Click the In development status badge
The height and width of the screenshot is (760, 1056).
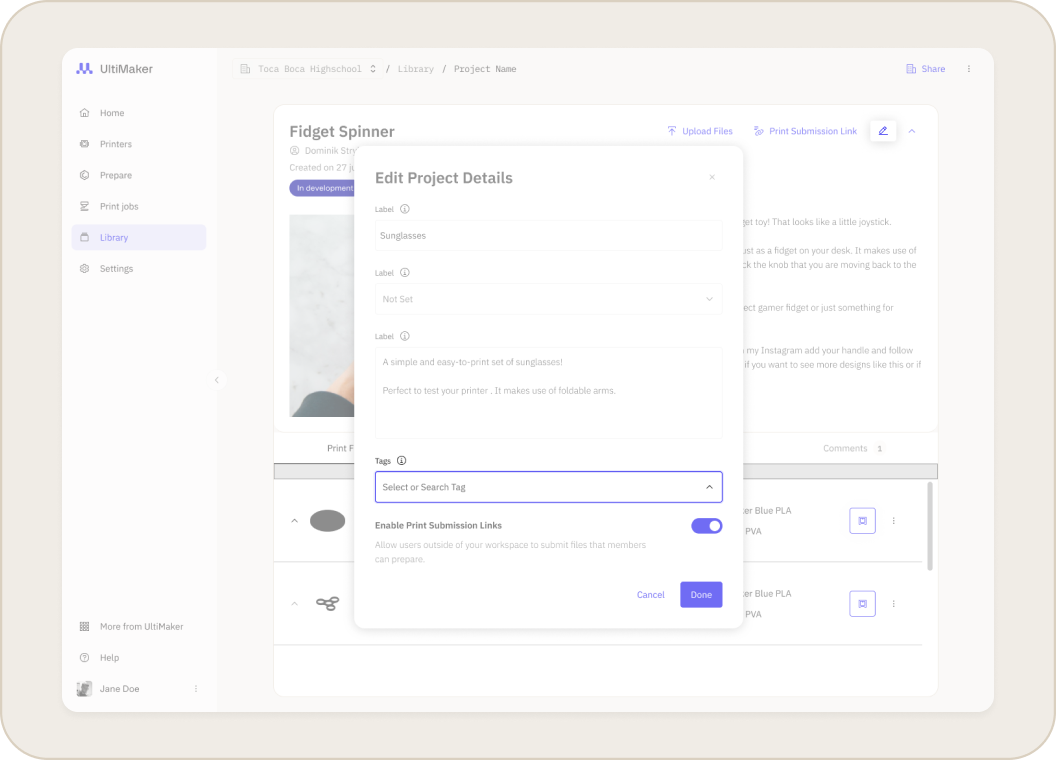coord(324,188)
